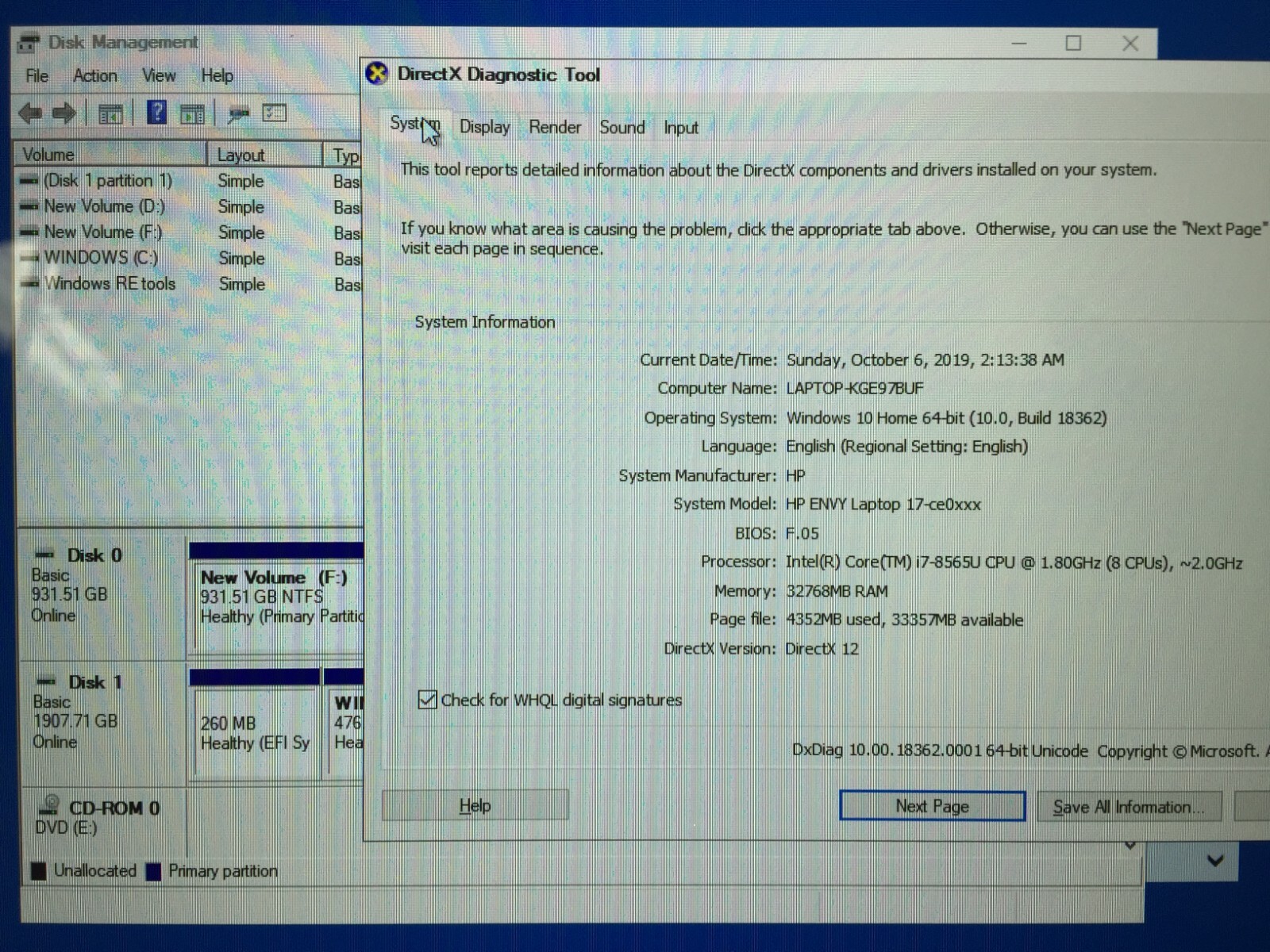Click the DirectX Version value DirectX 12

pos(822,648)
